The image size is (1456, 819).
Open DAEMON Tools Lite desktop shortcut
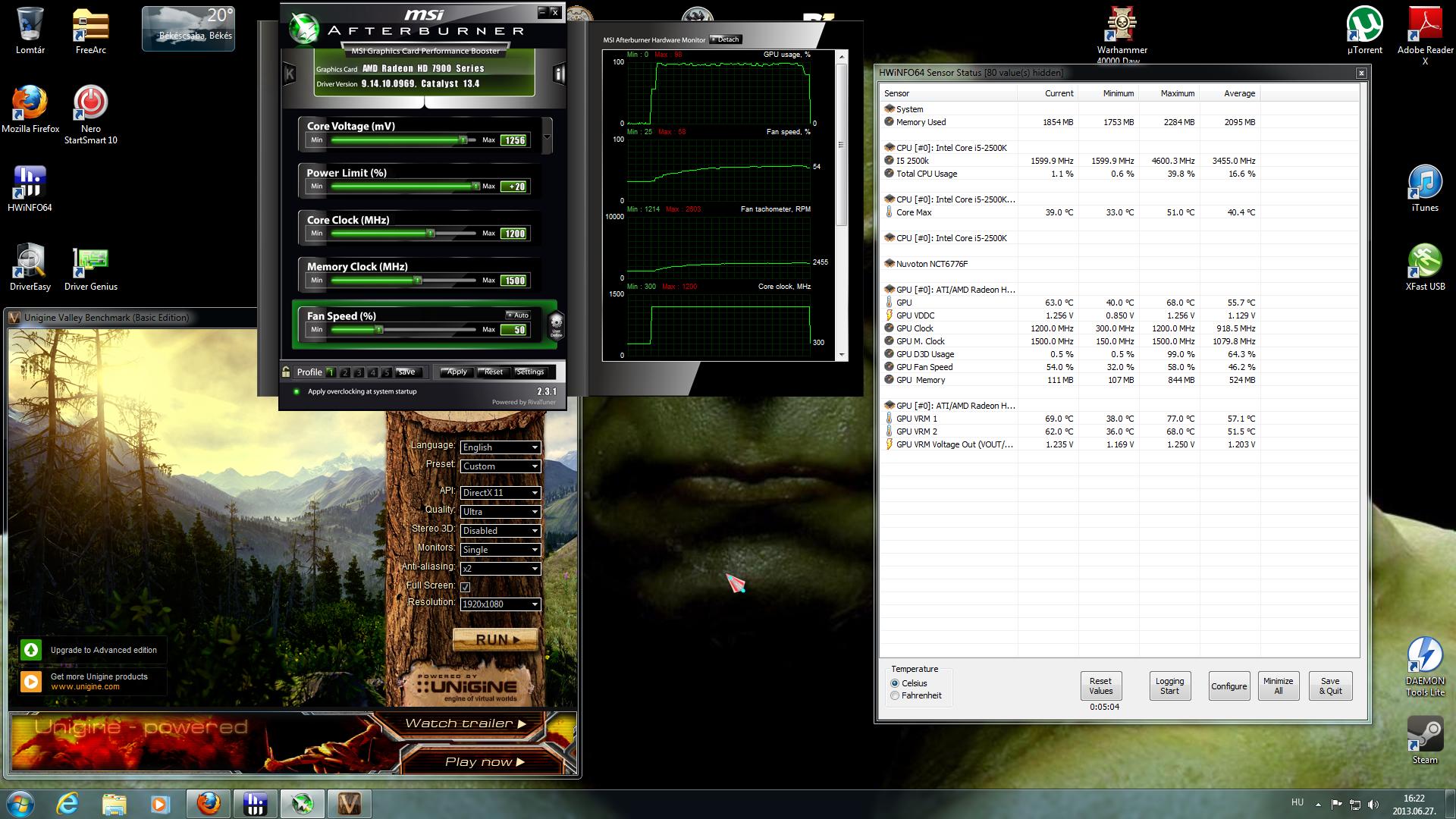pos(1425,667)
